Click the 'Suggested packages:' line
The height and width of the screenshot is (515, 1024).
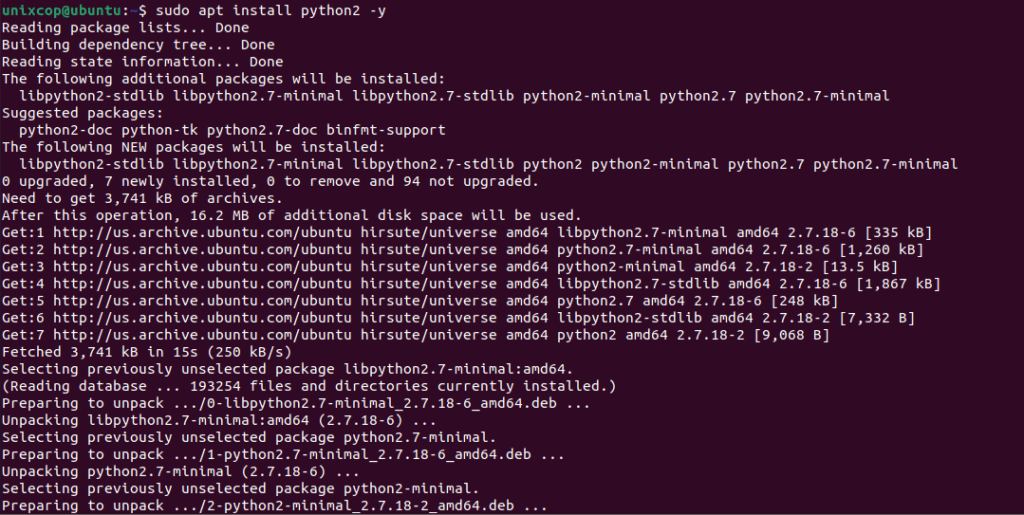tap(83, 113)
